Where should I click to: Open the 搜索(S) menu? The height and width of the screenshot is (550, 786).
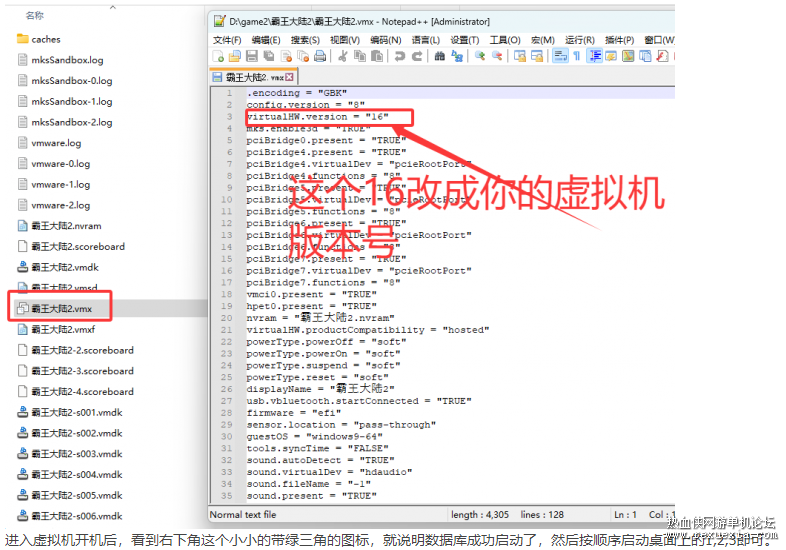tap(305, 40)
